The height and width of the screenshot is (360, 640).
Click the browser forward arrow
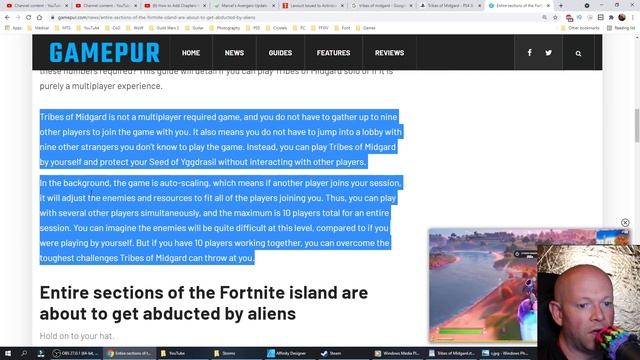point(18,18)
